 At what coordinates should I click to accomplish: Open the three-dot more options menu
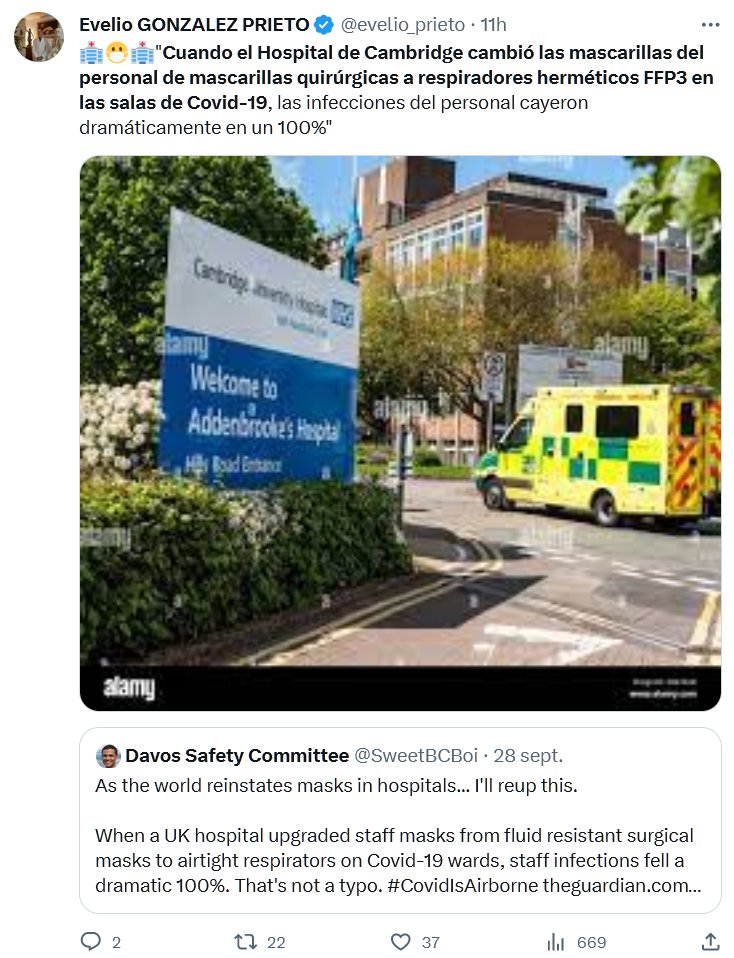(710, 24)
